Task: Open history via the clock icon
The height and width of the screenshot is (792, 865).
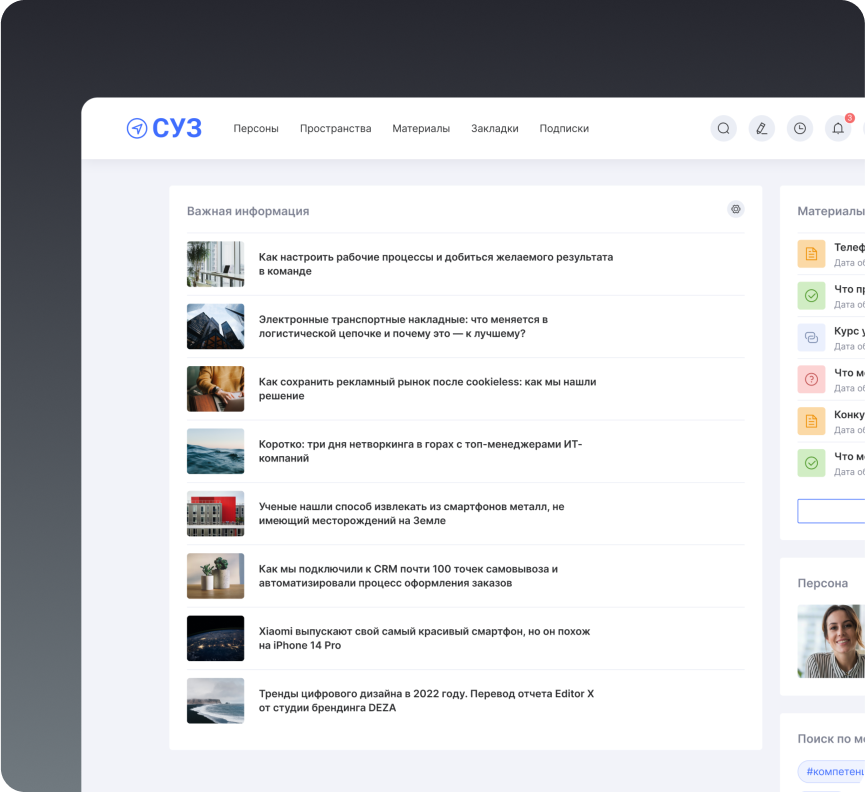Action: tap(799, 128)
